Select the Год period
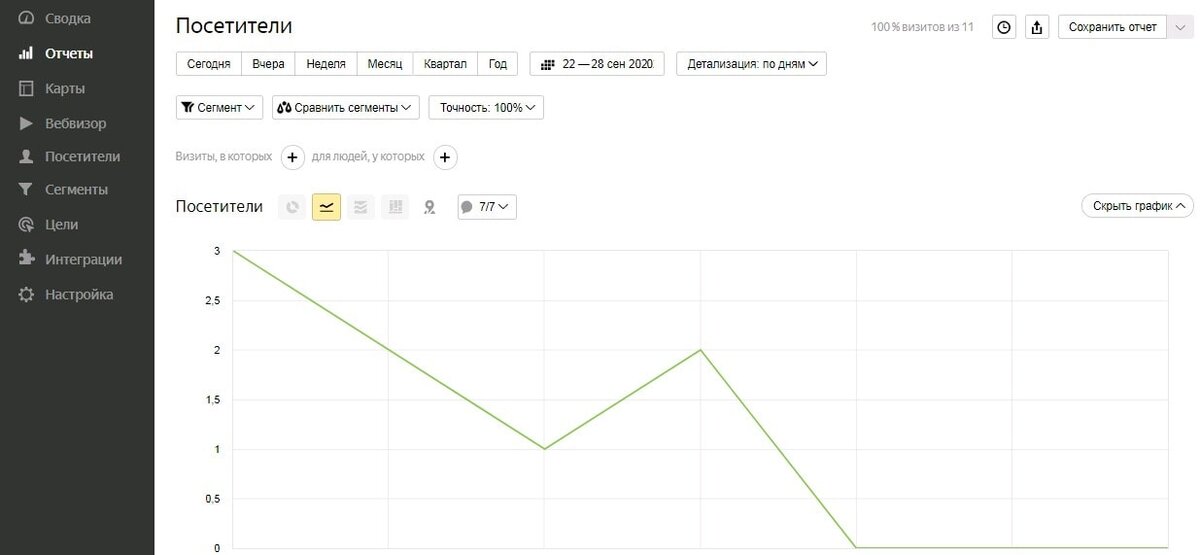 coord(498,64)
